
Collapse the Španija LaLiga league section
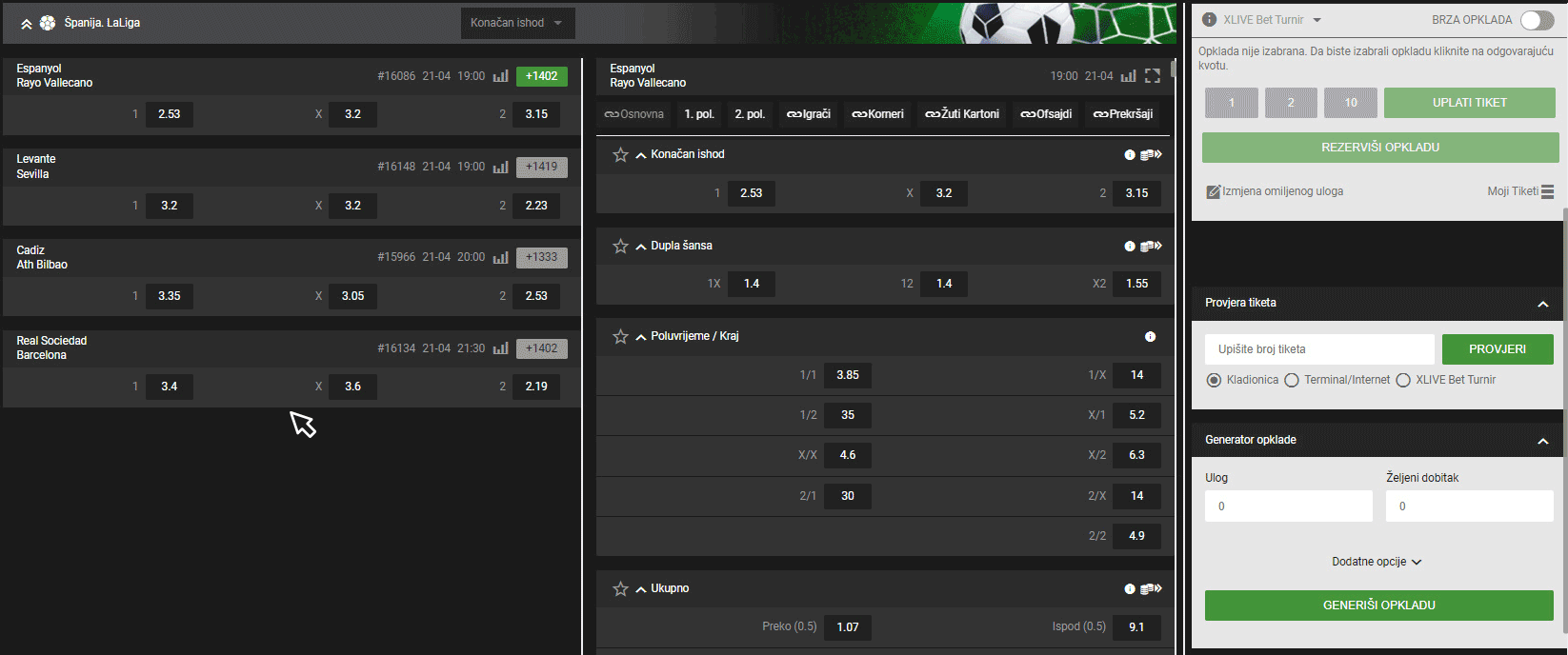coord(26,24)
